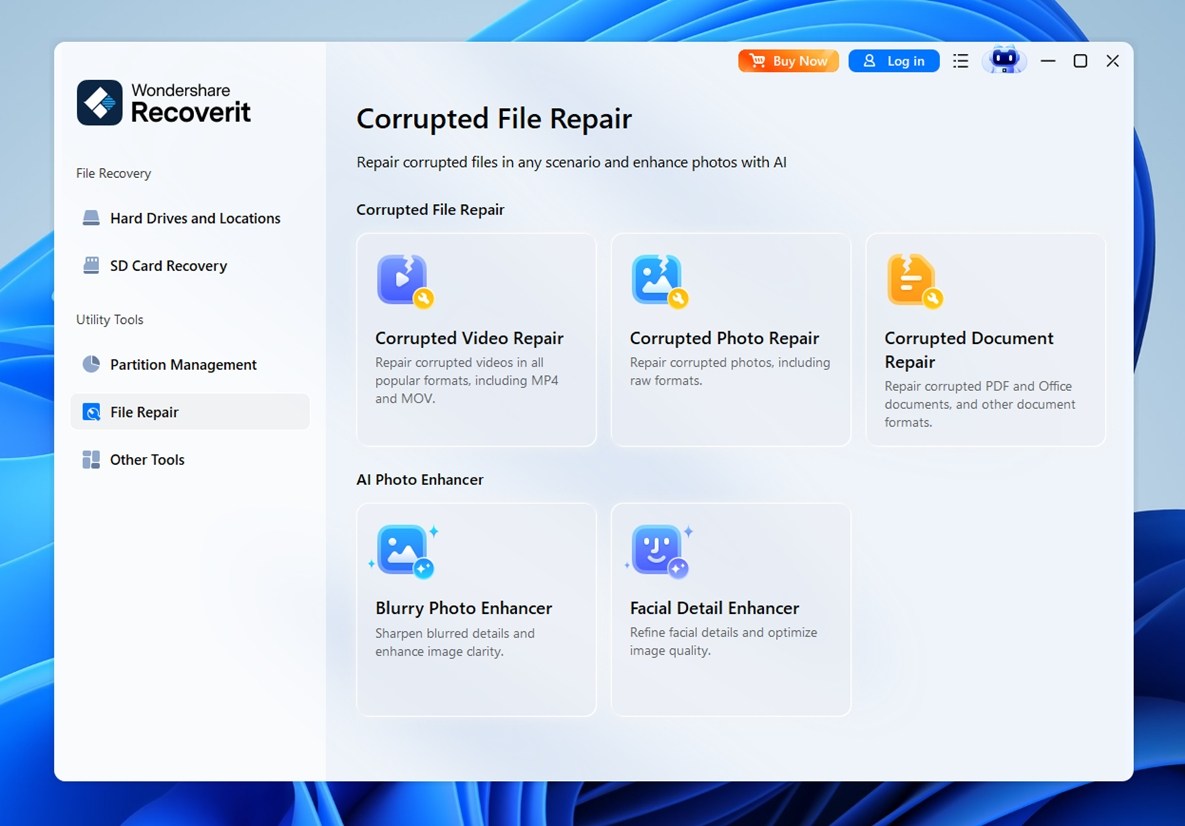Image resolution: width=1185 pixels, height=826 pixels.
Task: Open Corrupted Document Repair title
Action: [969, 350]
